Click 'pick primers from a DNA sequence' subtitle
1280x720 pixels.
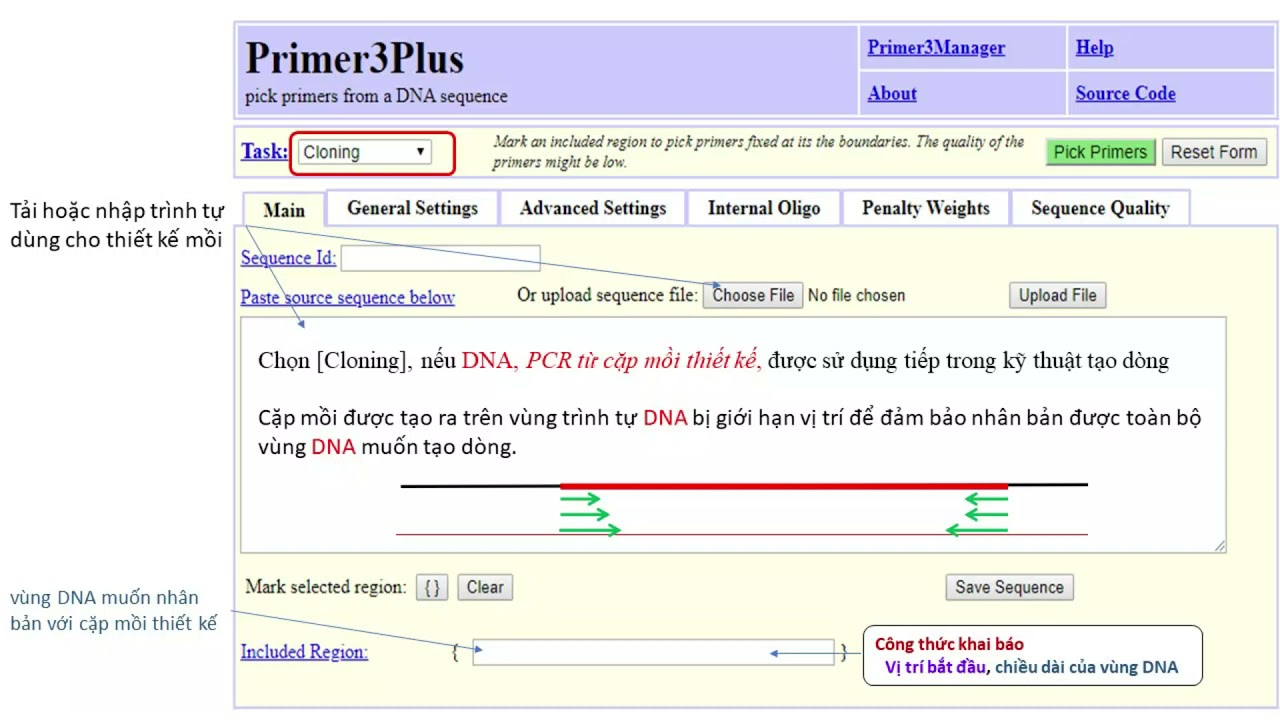coord(376,97)
